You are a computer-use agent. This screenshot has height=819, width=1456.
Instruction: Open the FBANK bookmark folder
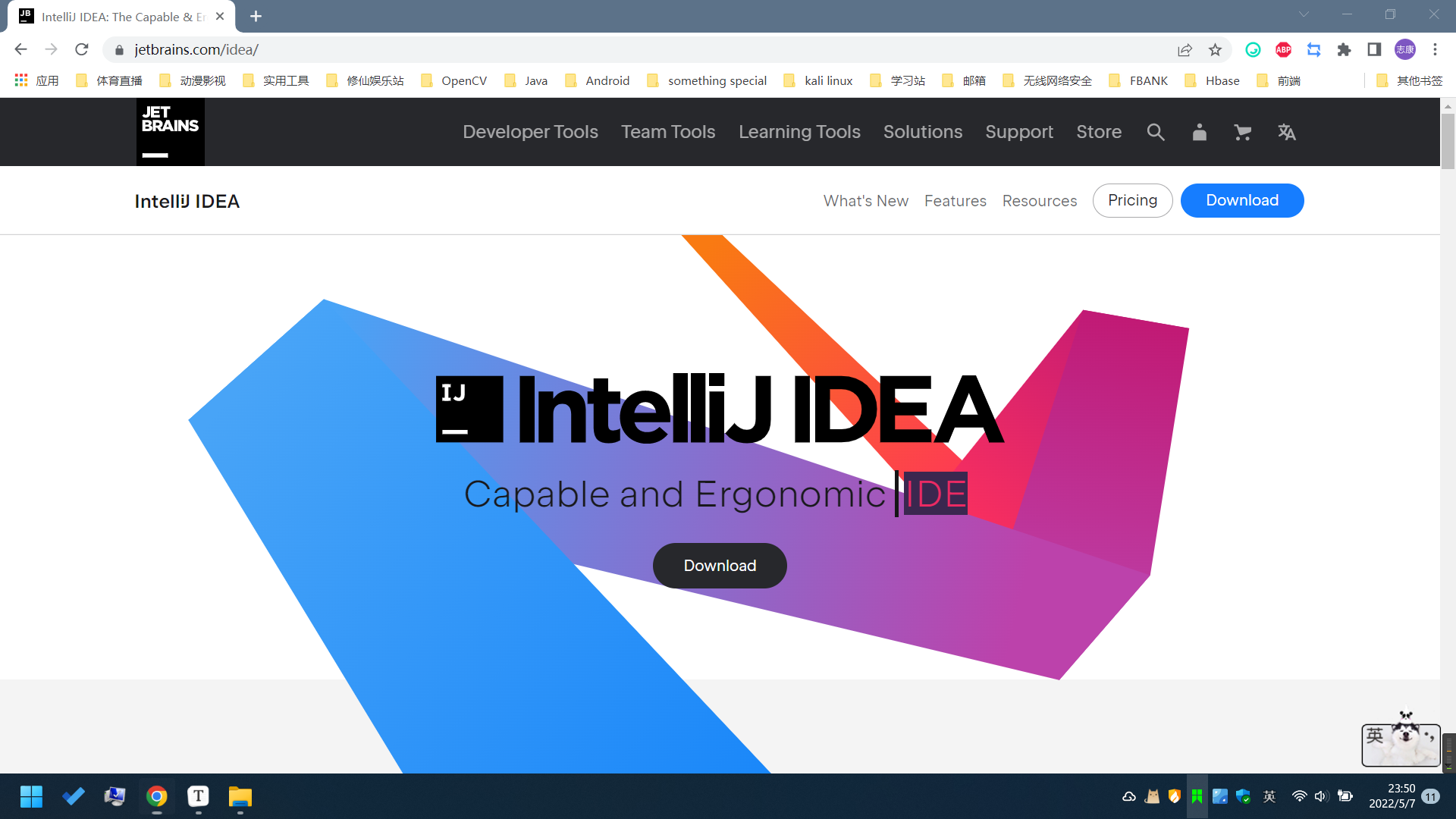[x=1138, y=80]
